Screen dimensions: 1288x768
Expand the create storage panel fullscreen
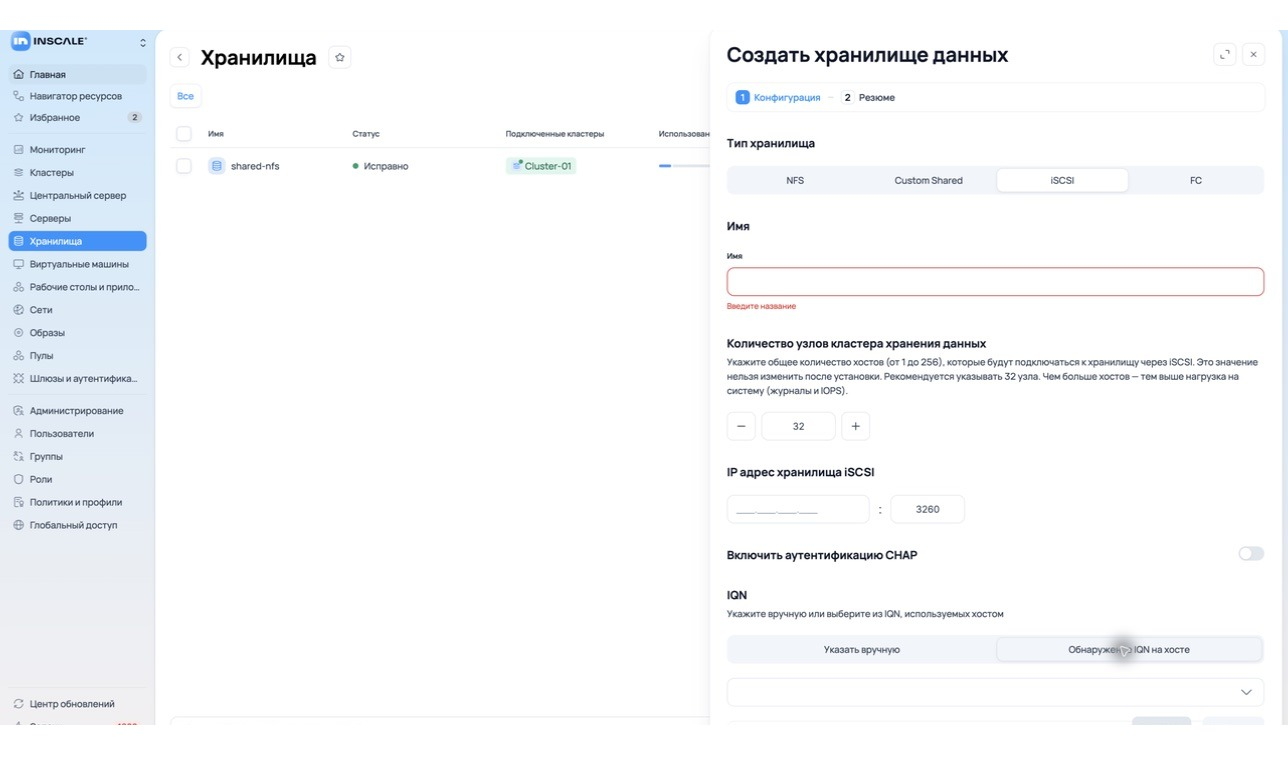coord(1225,55)
